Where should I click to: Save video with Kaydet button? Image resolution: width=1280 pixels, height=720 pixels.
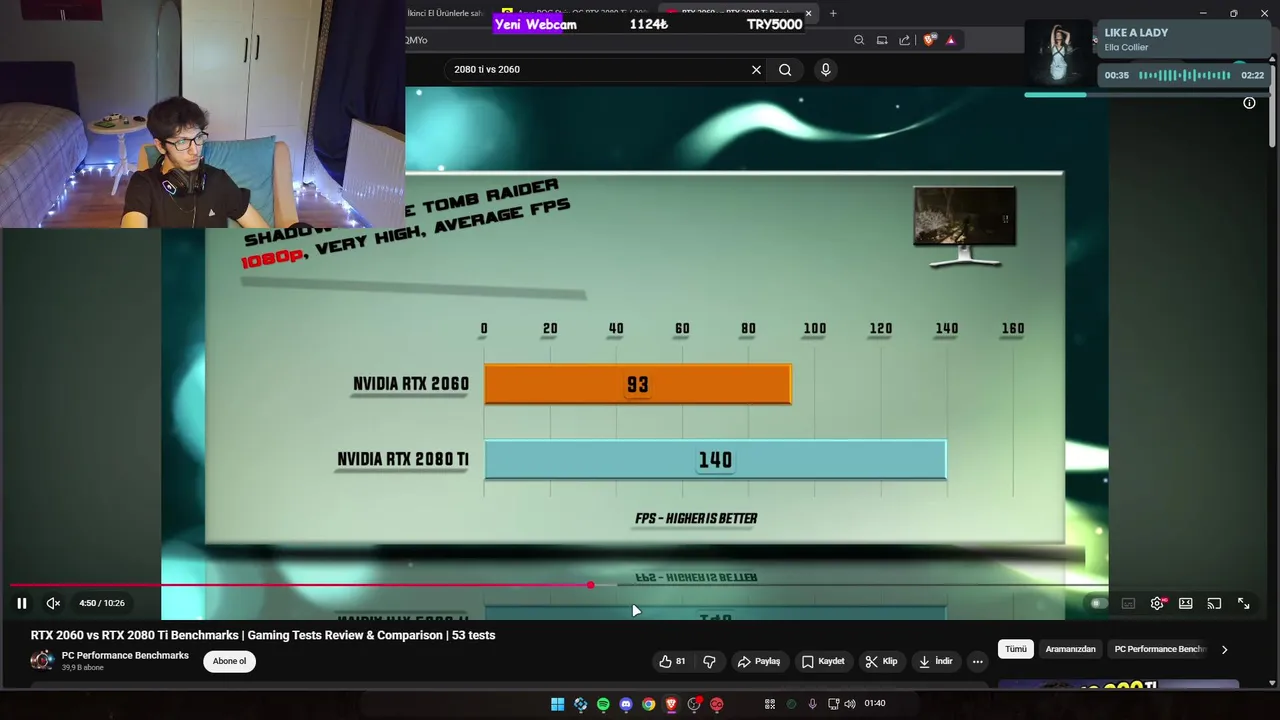tap(823, 661)
